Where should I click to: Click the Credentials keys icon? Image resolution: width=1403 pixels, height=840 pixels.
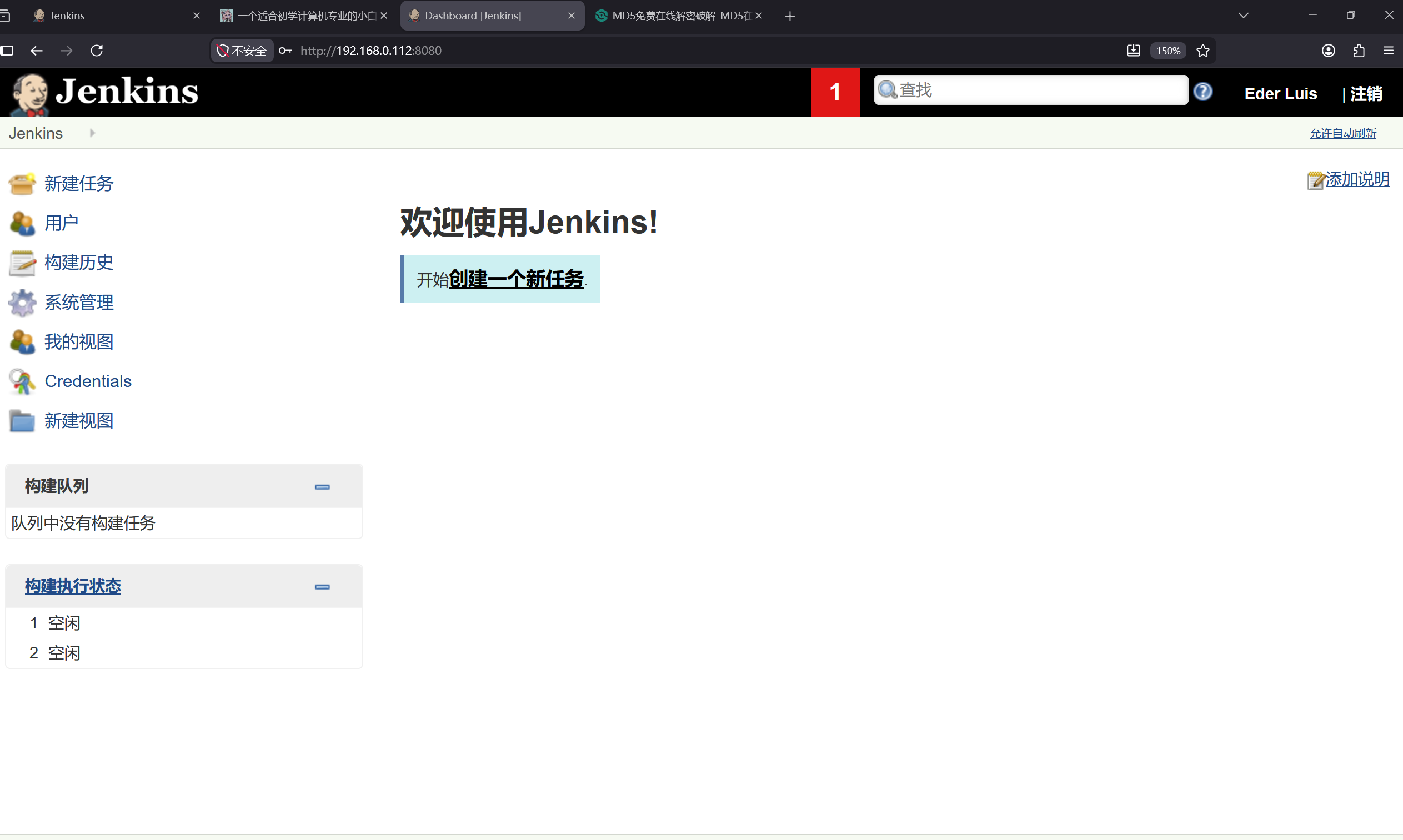pyautogui.click(x=22, y=381)
